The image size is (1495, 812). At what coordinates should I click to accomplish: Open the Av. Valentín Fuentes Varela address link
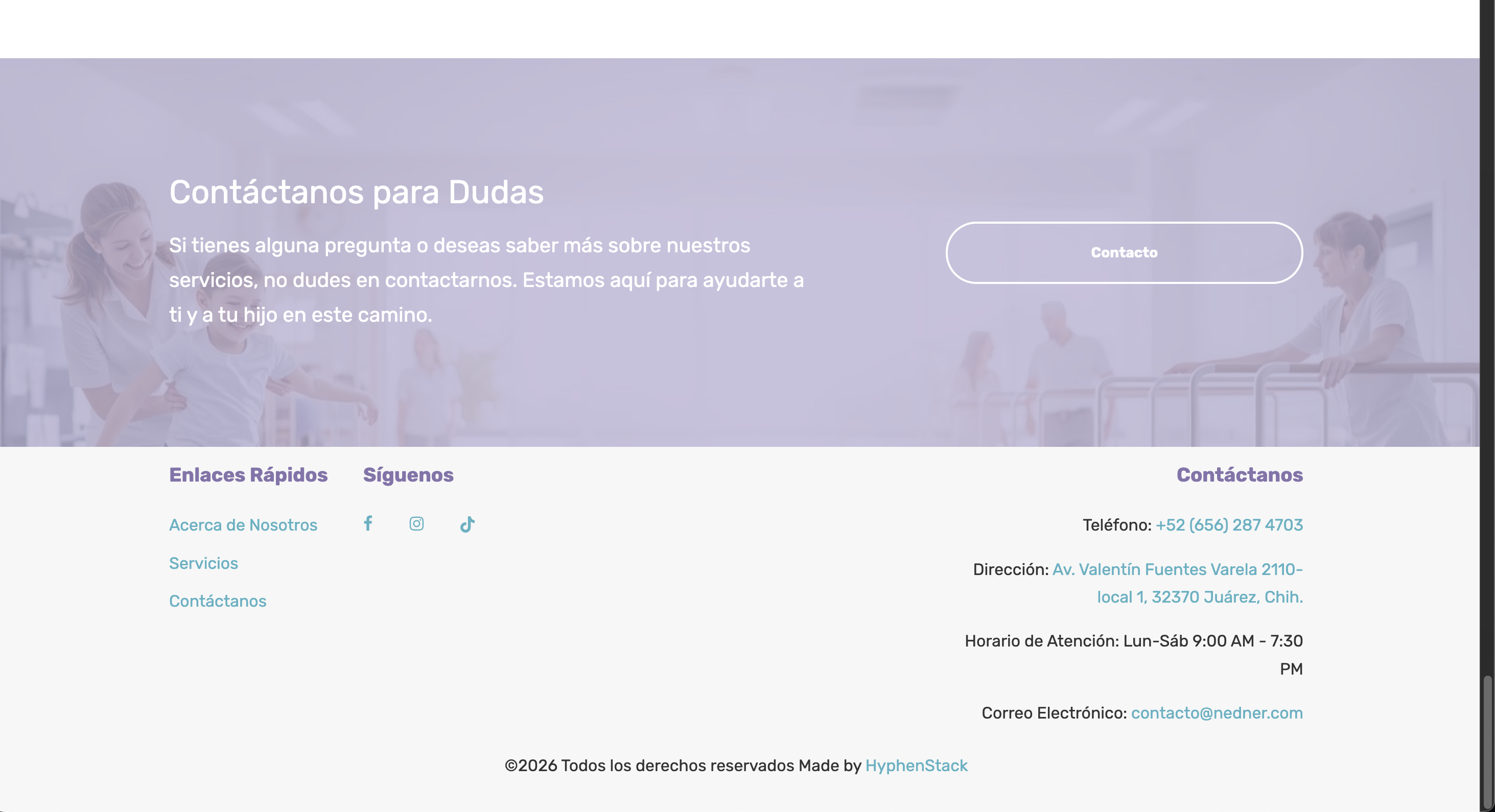pyautogui.click(x=1177, y=569)
